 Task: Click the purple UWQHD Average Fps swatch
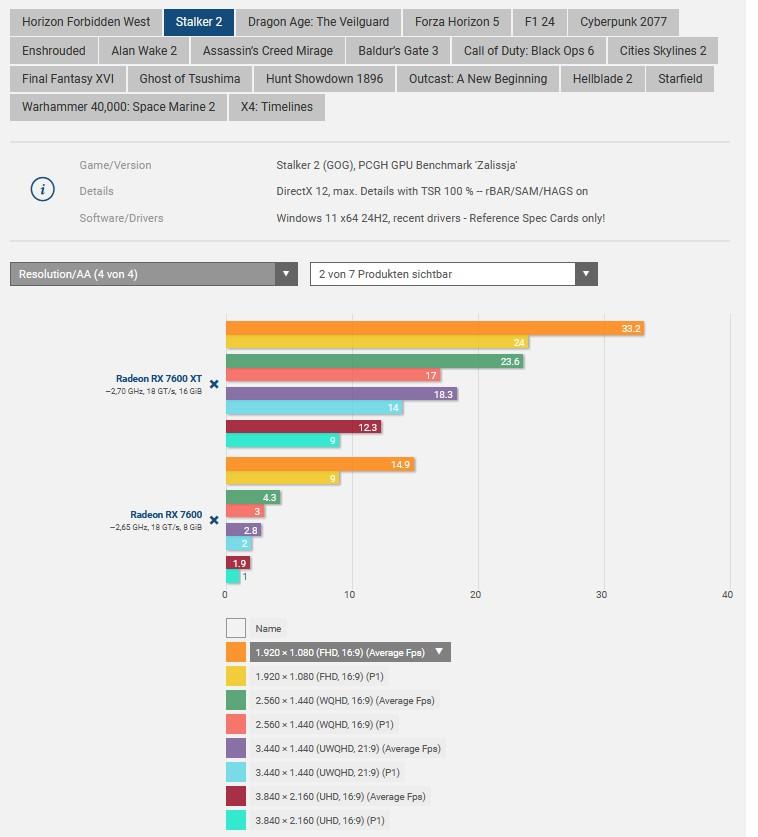[x=236, y=748]
